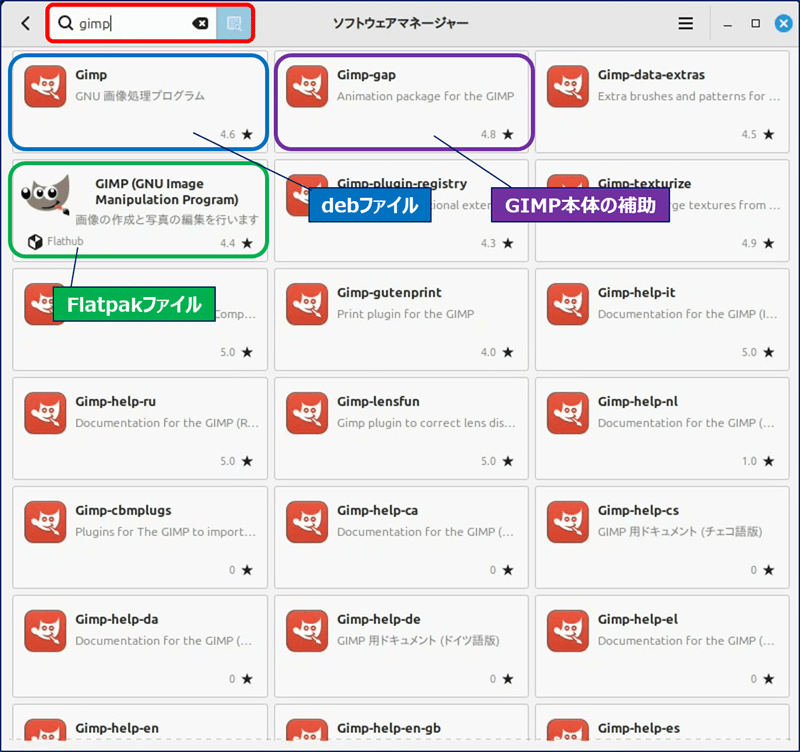Screen dimensions: 800x752
Task: Click the Gimp-help-ca package icon
Action: pyautogui.click(x=307, y=522)
